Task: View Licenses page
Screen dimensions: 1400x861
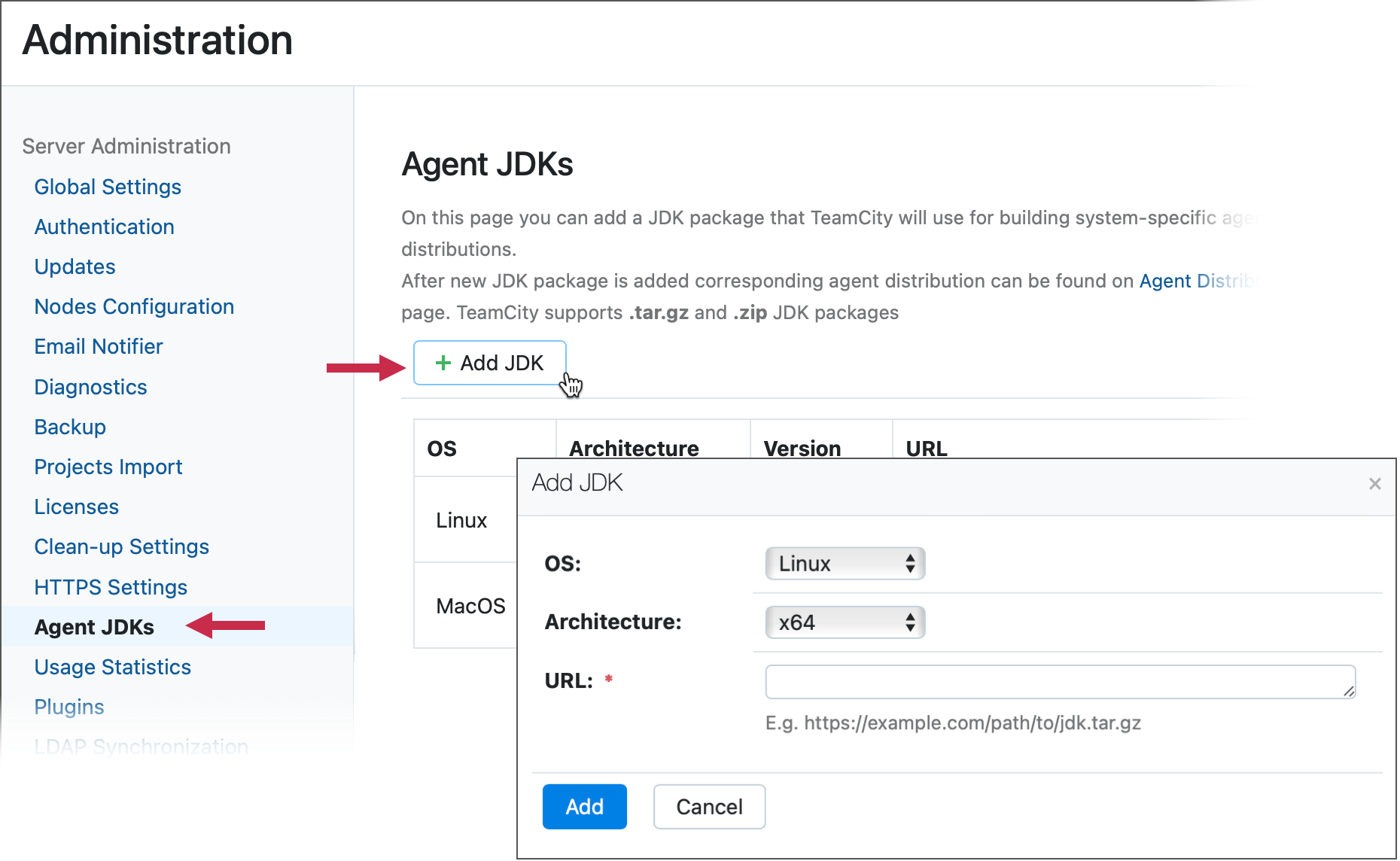Action: point(75,507)
